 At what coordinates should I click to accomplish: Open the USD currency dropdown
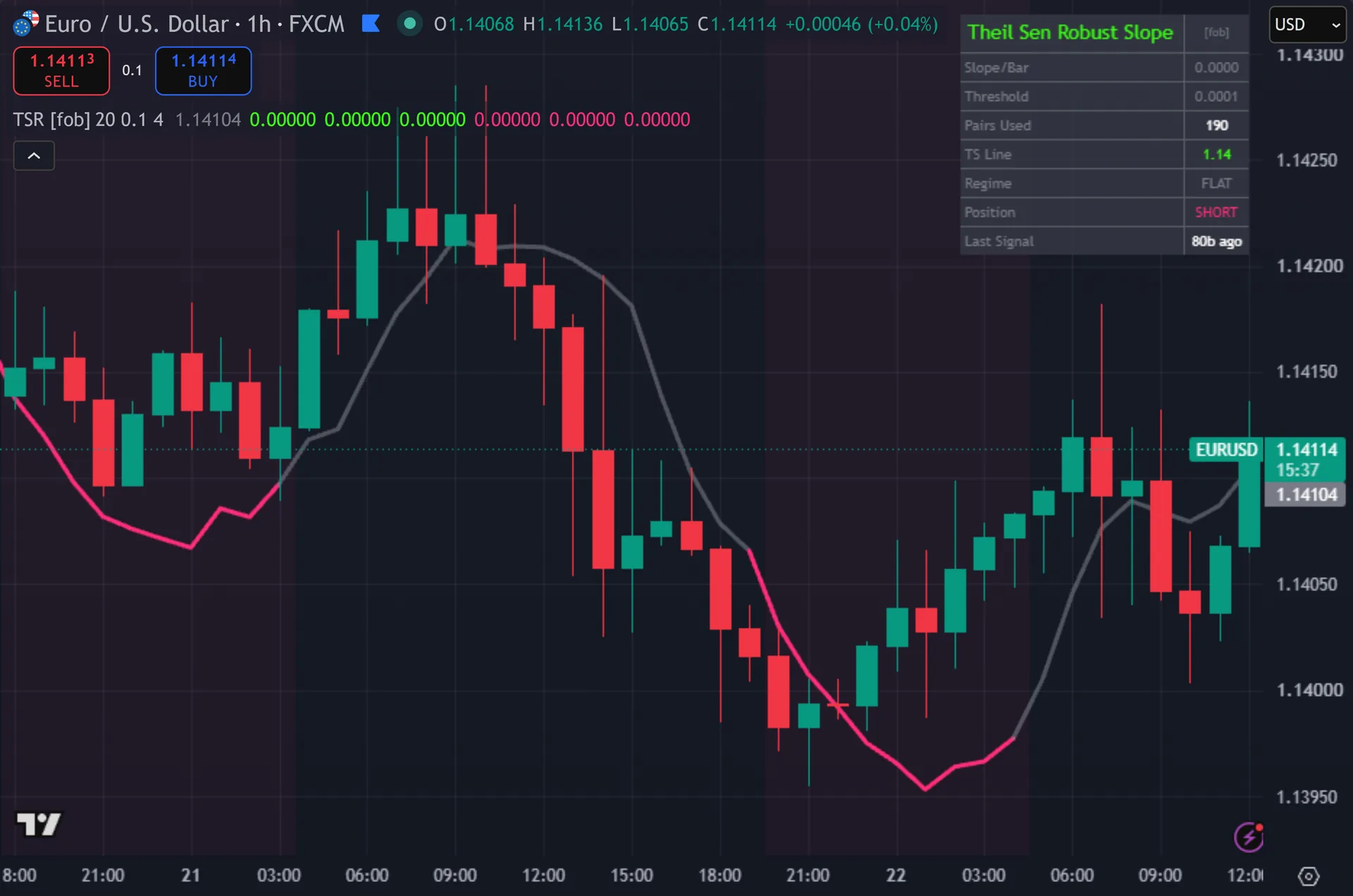[1307, 25]
